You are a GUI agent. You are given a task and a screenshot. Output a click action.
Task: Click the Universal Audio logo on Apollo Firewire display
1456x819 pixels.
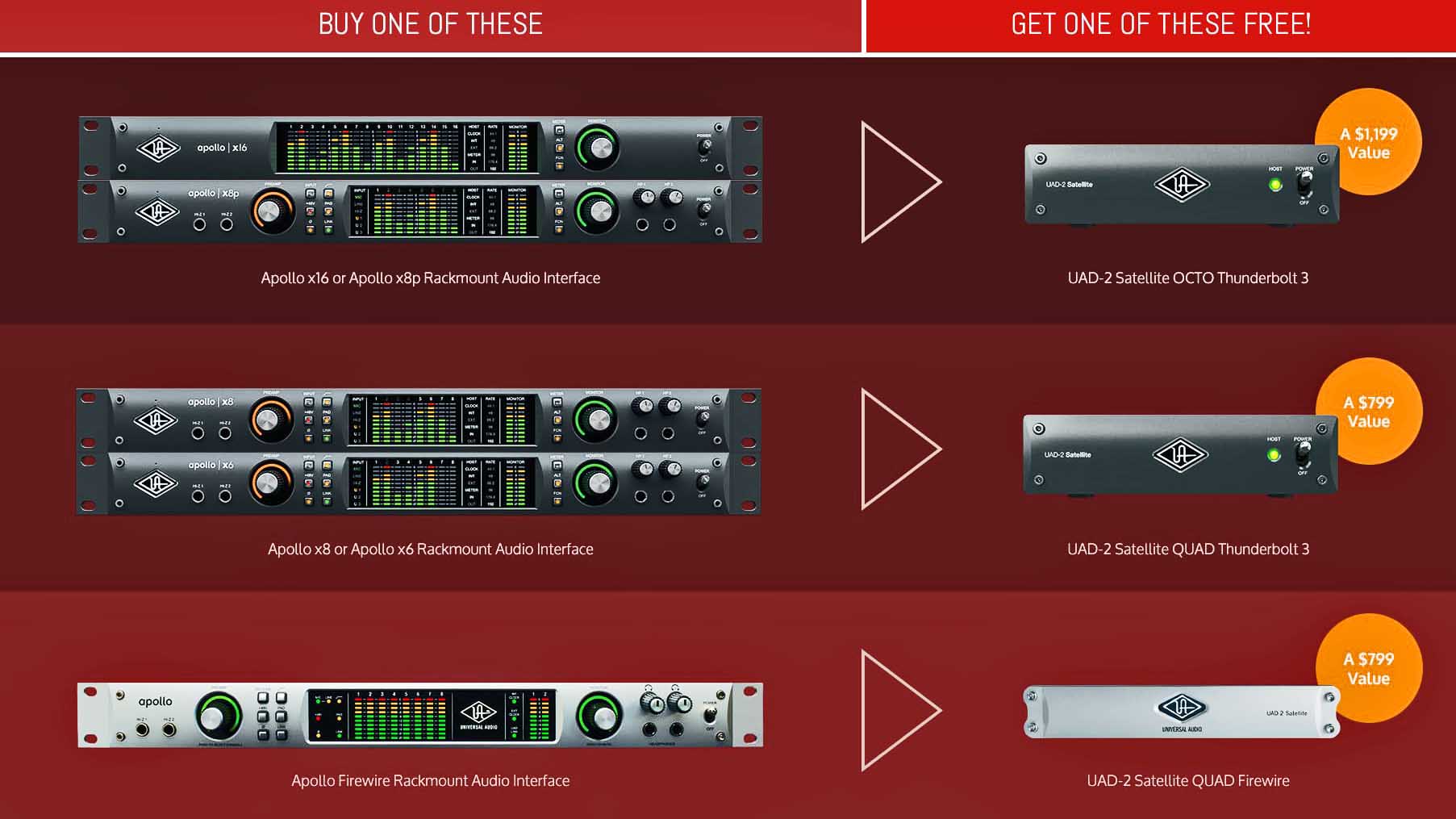pyautogui.click(x=478, y=714)
